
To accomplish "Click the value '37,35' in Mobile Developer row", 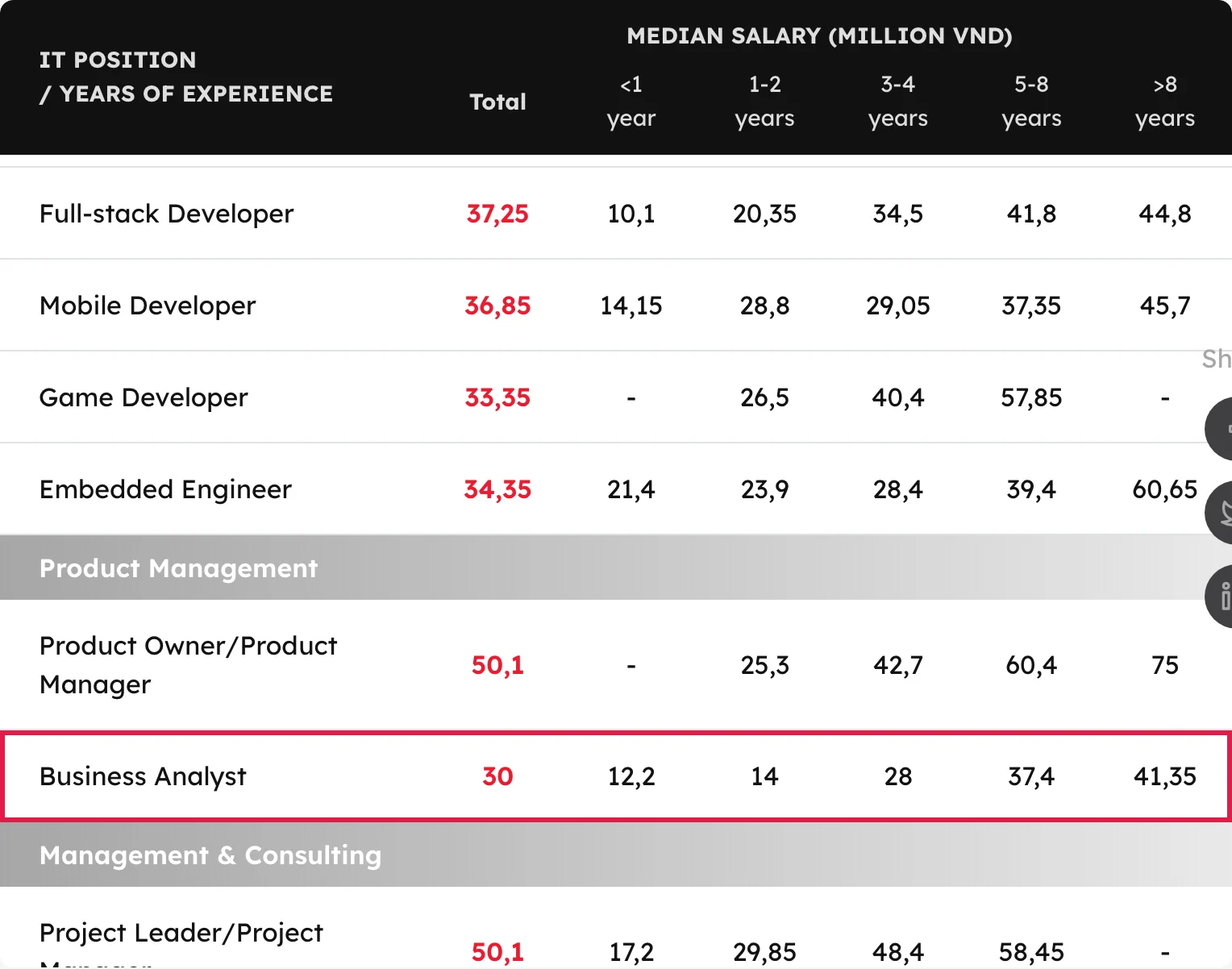I will 1031,306.
